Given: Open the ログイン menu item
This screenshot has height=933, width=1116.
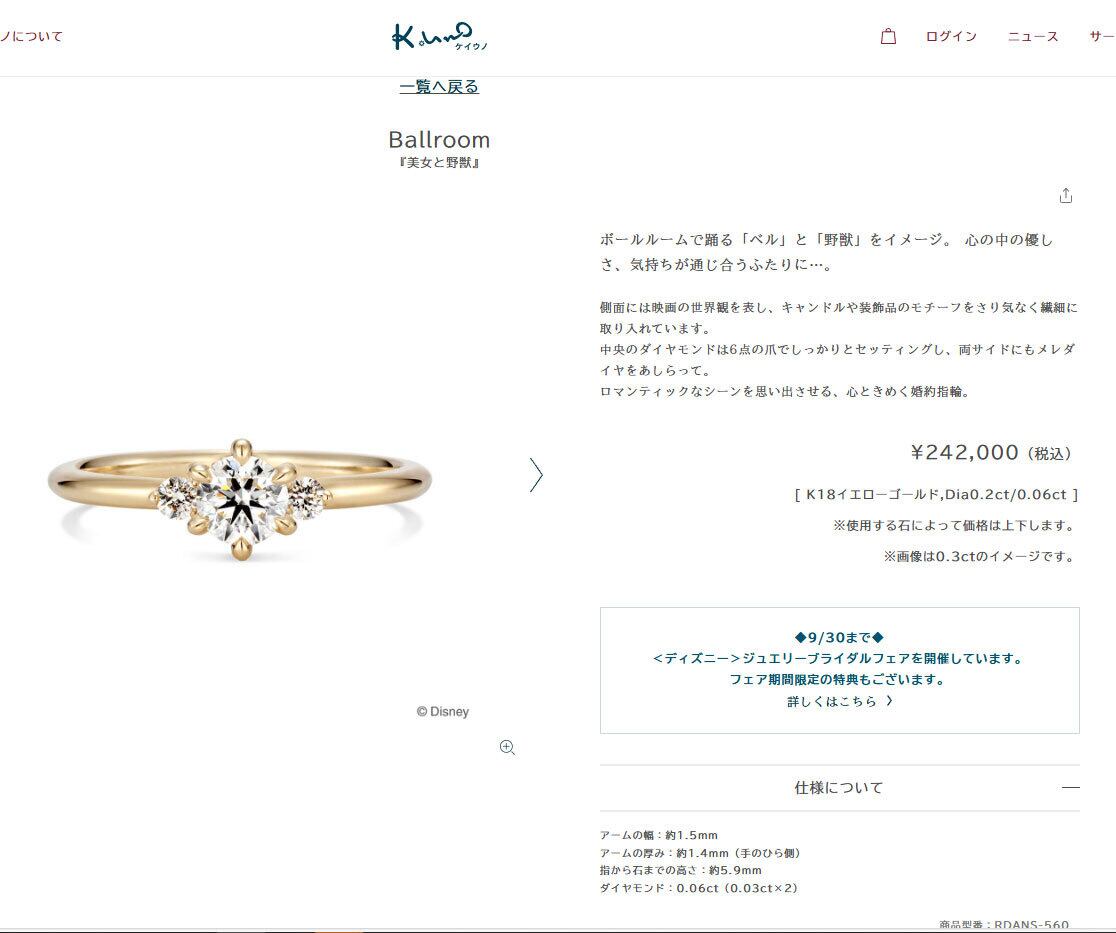Looking at the screenshot, I should pos(951,36).
